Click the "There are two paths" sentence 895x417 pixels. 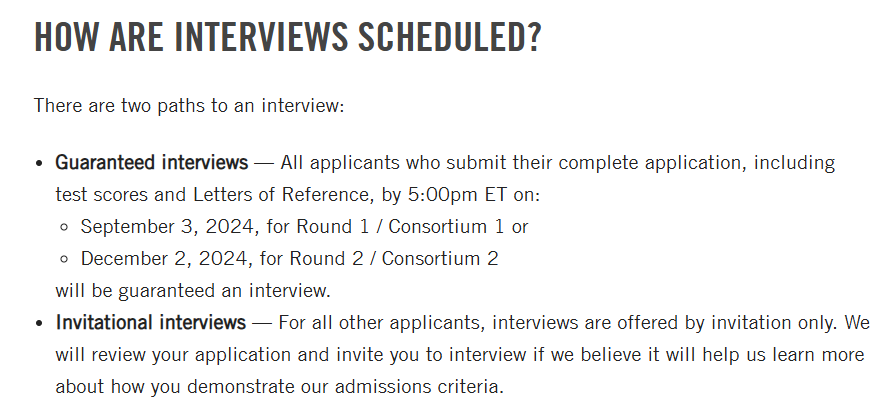188,105
